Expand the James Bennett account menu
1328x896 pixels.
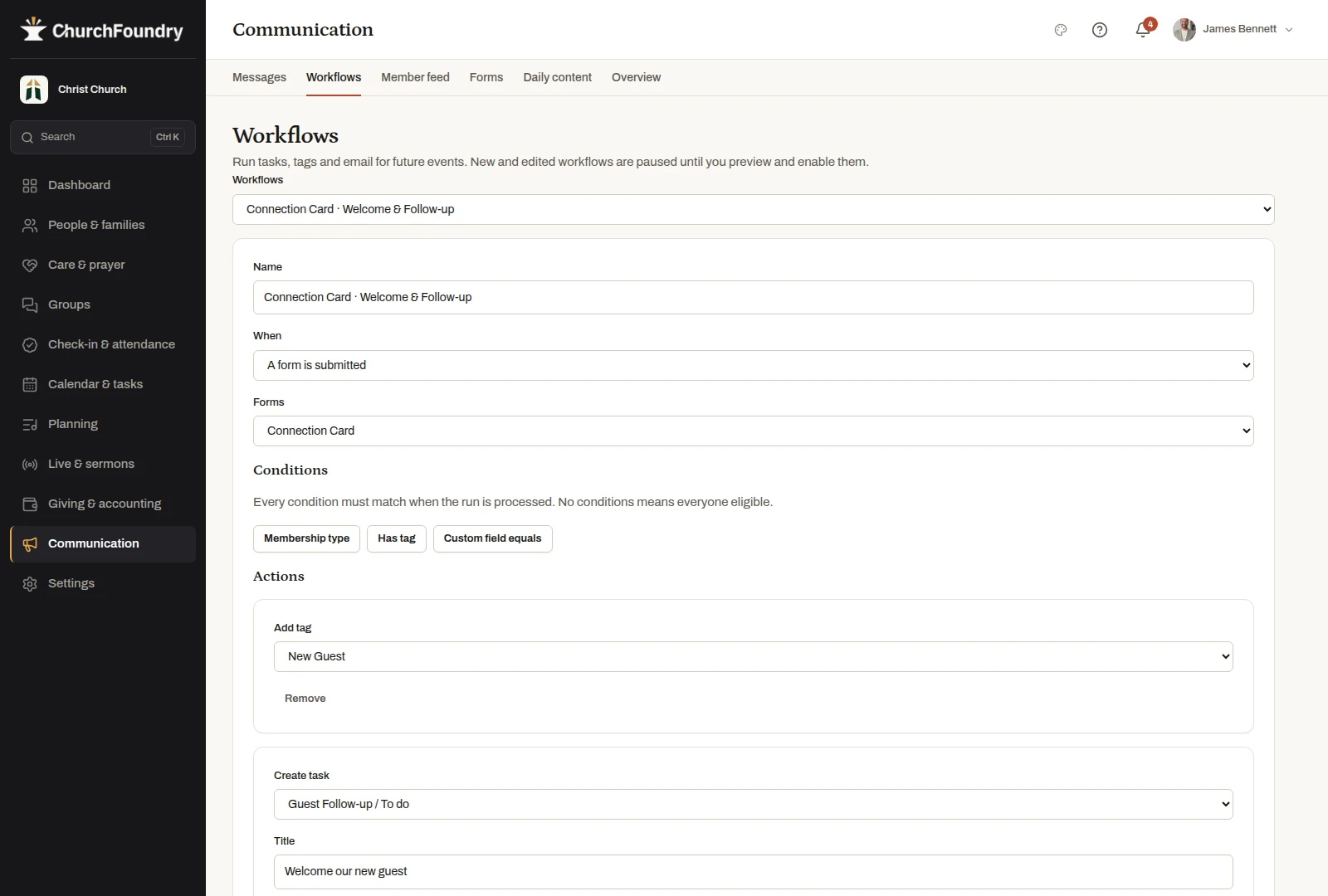click(1233, 30)
